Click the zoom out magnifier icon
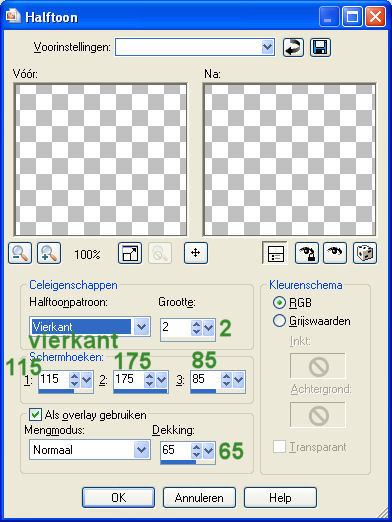 pyautogui.click(x=20, y=253)
